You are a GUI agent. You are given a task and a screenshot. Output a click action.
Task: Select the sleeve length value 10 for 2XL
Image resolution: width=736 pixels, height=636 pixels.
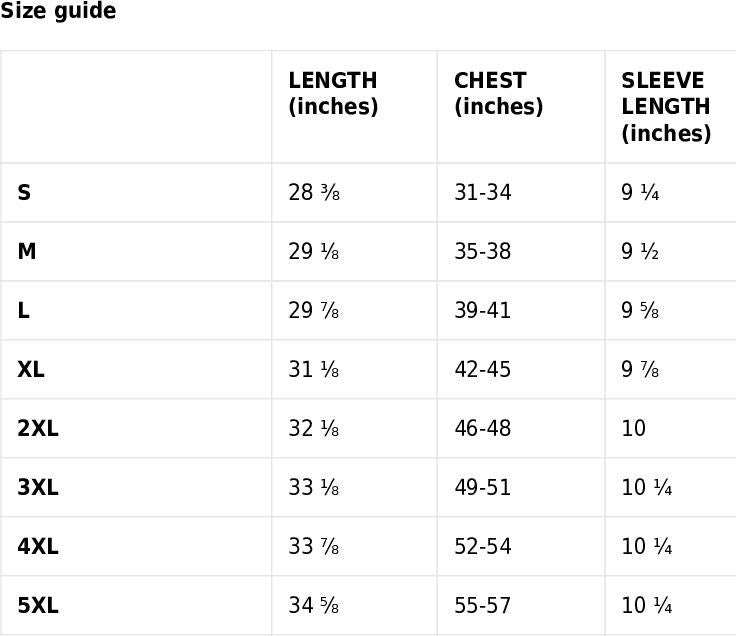(634, 429)
